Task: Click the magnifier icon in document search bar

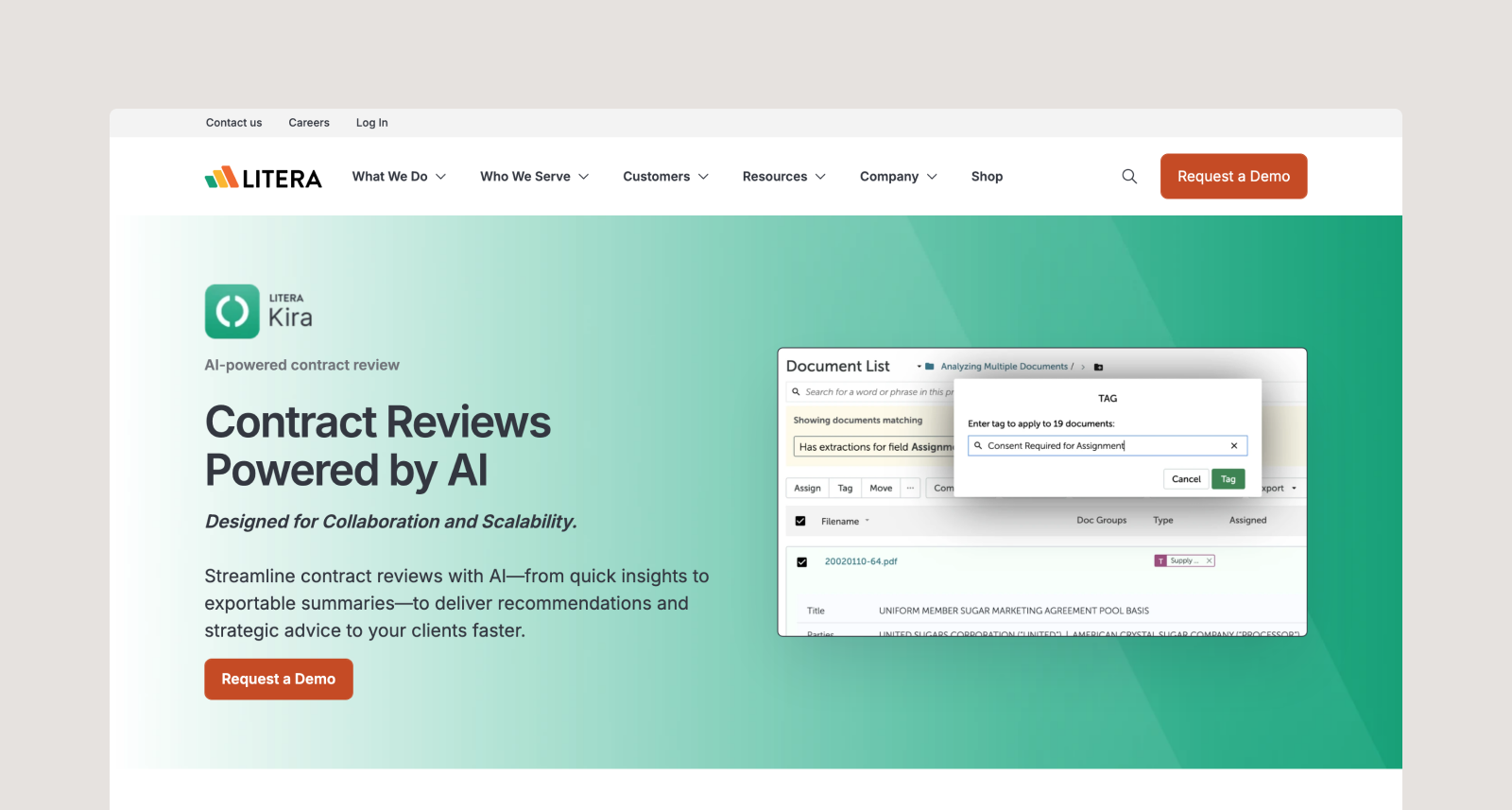Action: 796,392
